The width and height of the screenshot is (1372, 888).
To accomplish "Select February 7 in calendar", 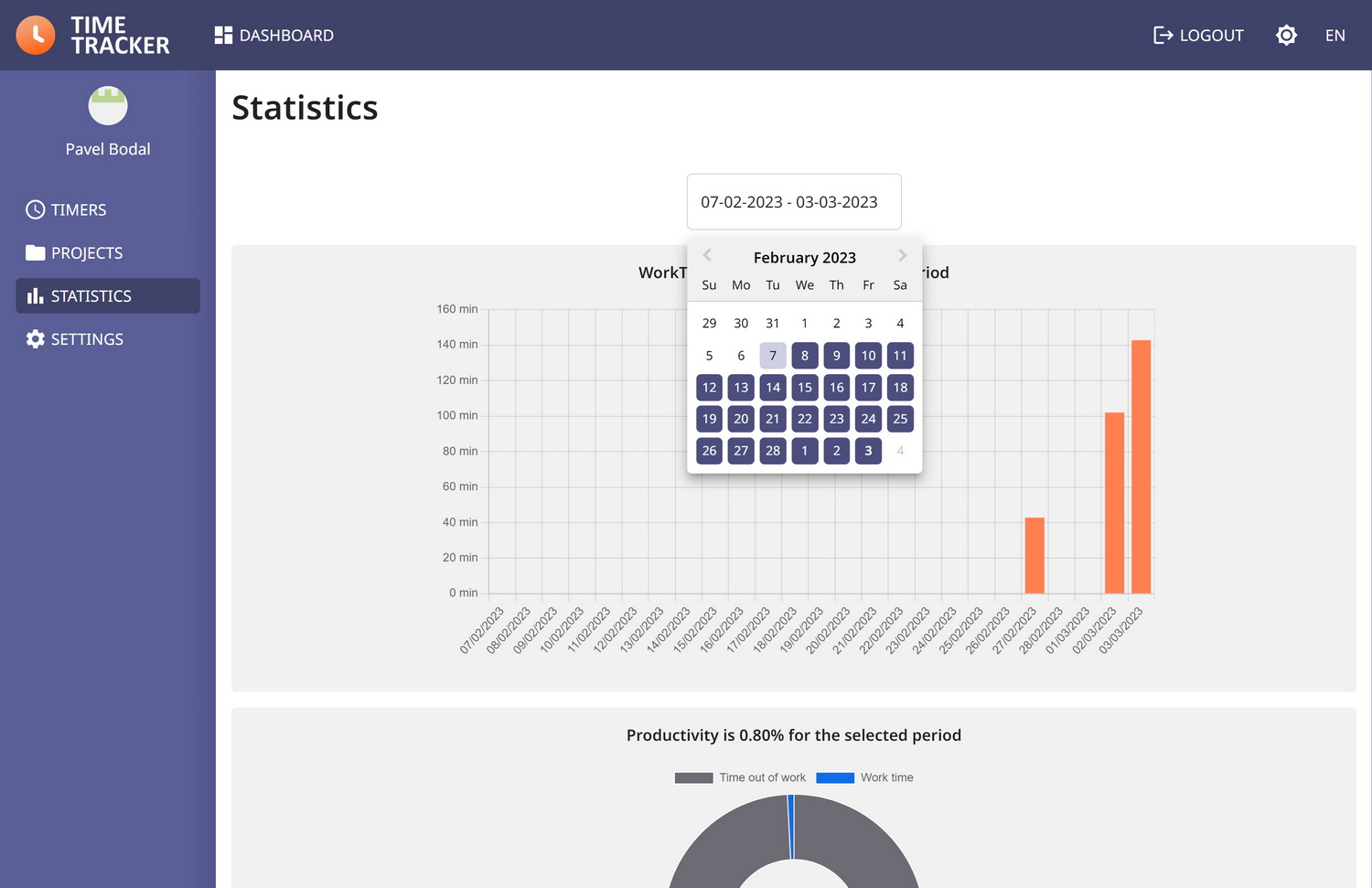I will click(773, 355).
